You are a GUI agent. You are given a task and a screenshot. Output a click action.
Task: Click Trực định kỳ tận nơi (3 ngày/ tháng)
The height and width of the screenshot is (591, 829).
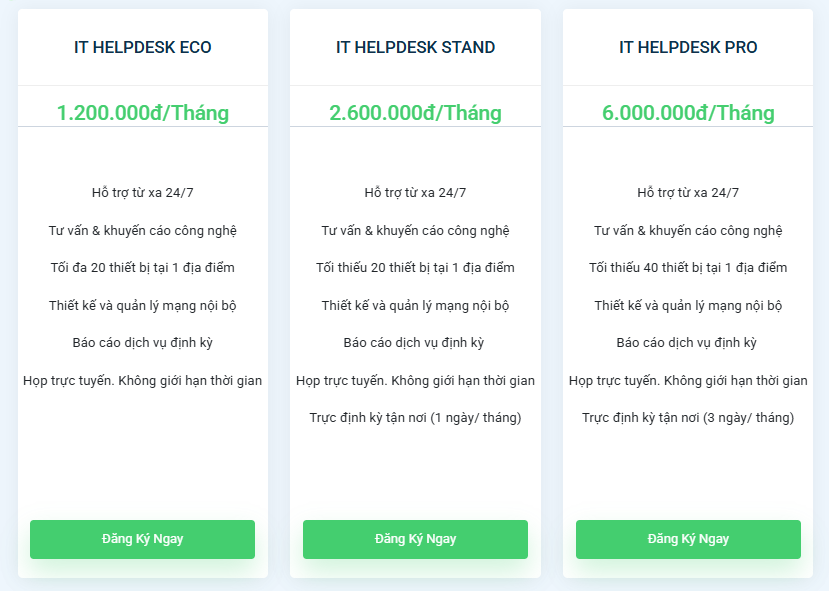tap(687, 417)
